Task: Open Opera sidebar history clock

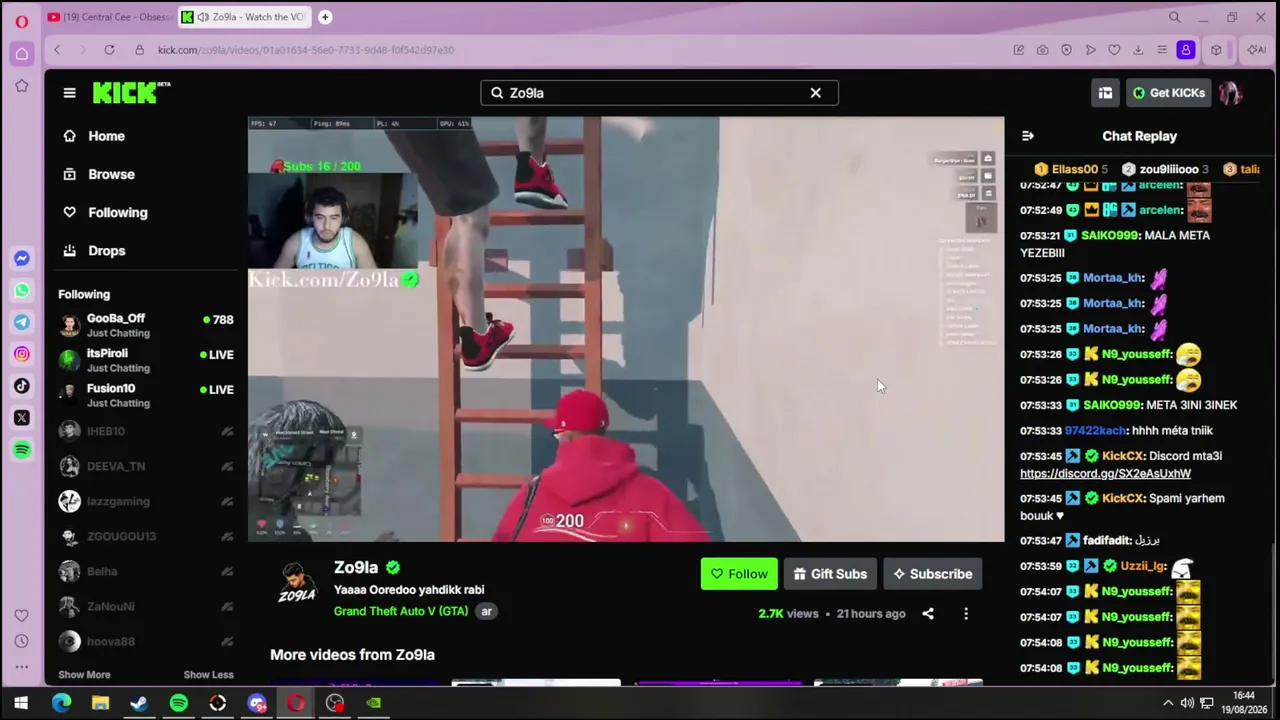Action: tap(21, 641)
